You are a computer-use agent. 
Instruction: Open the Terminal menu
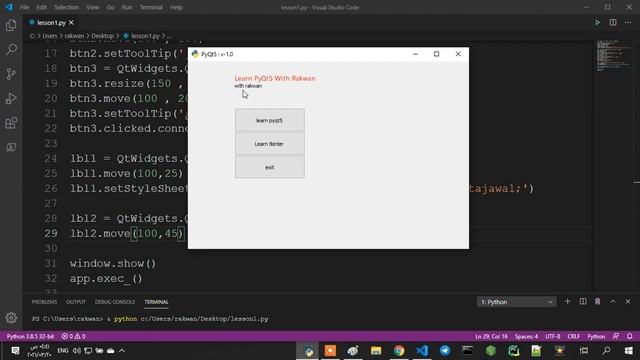click(151, 7)
